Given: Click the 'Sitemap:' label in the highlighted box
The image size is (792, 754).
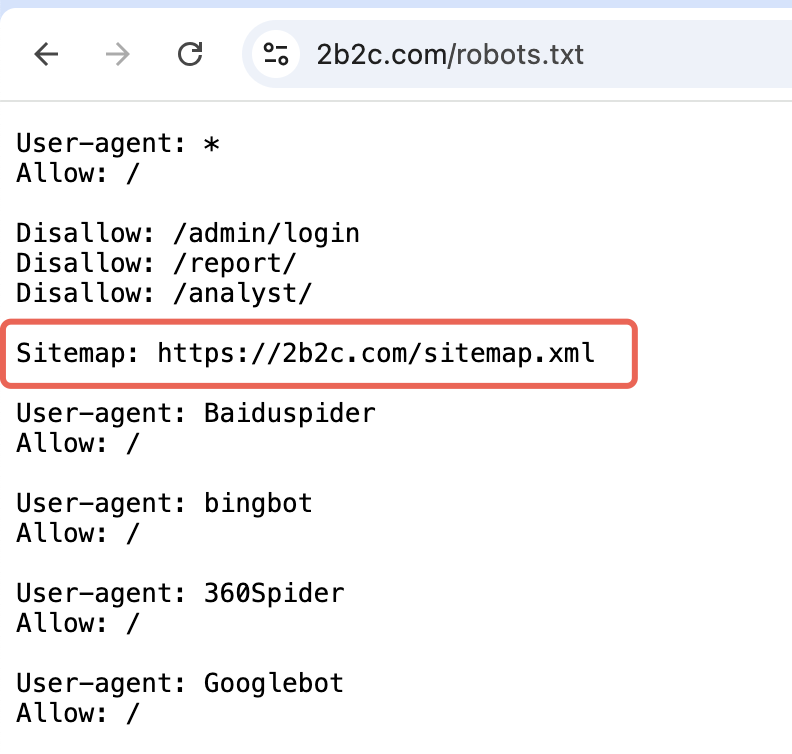Looking at the screenshot, I should [x=77, y=353].
